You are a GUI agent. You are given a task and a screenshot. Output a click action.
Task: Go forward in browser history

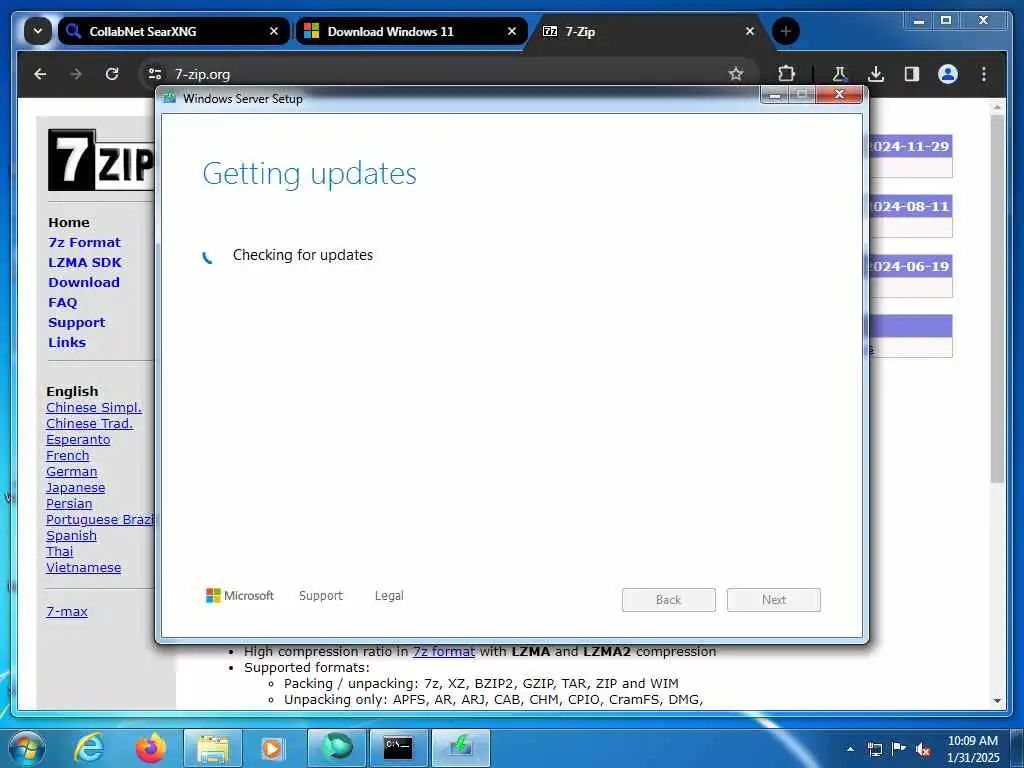[76, 74]
